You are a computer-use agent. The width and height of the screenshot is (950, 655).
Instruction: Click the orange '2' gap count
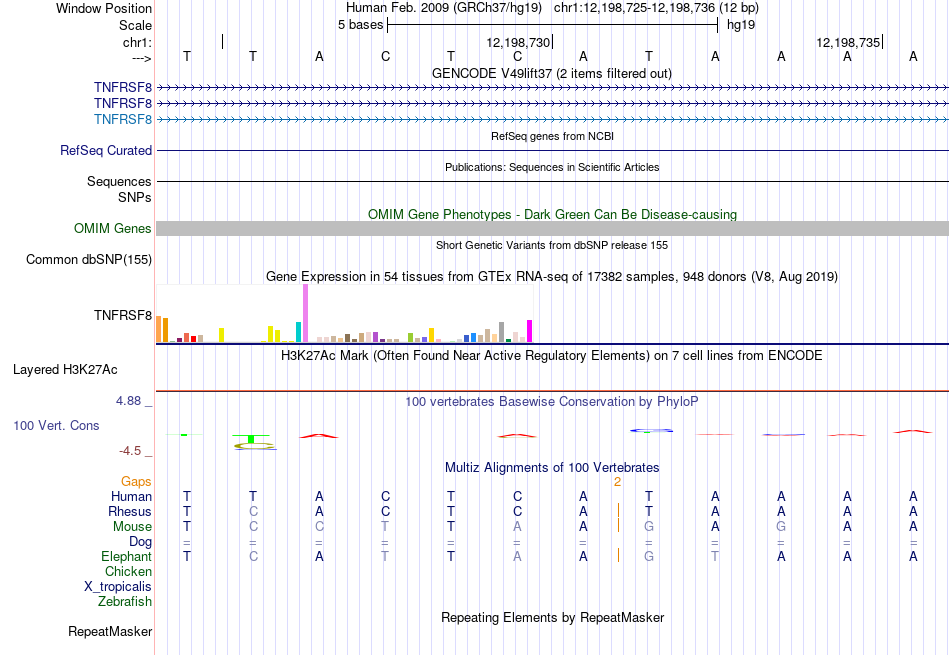click(617, 482)
